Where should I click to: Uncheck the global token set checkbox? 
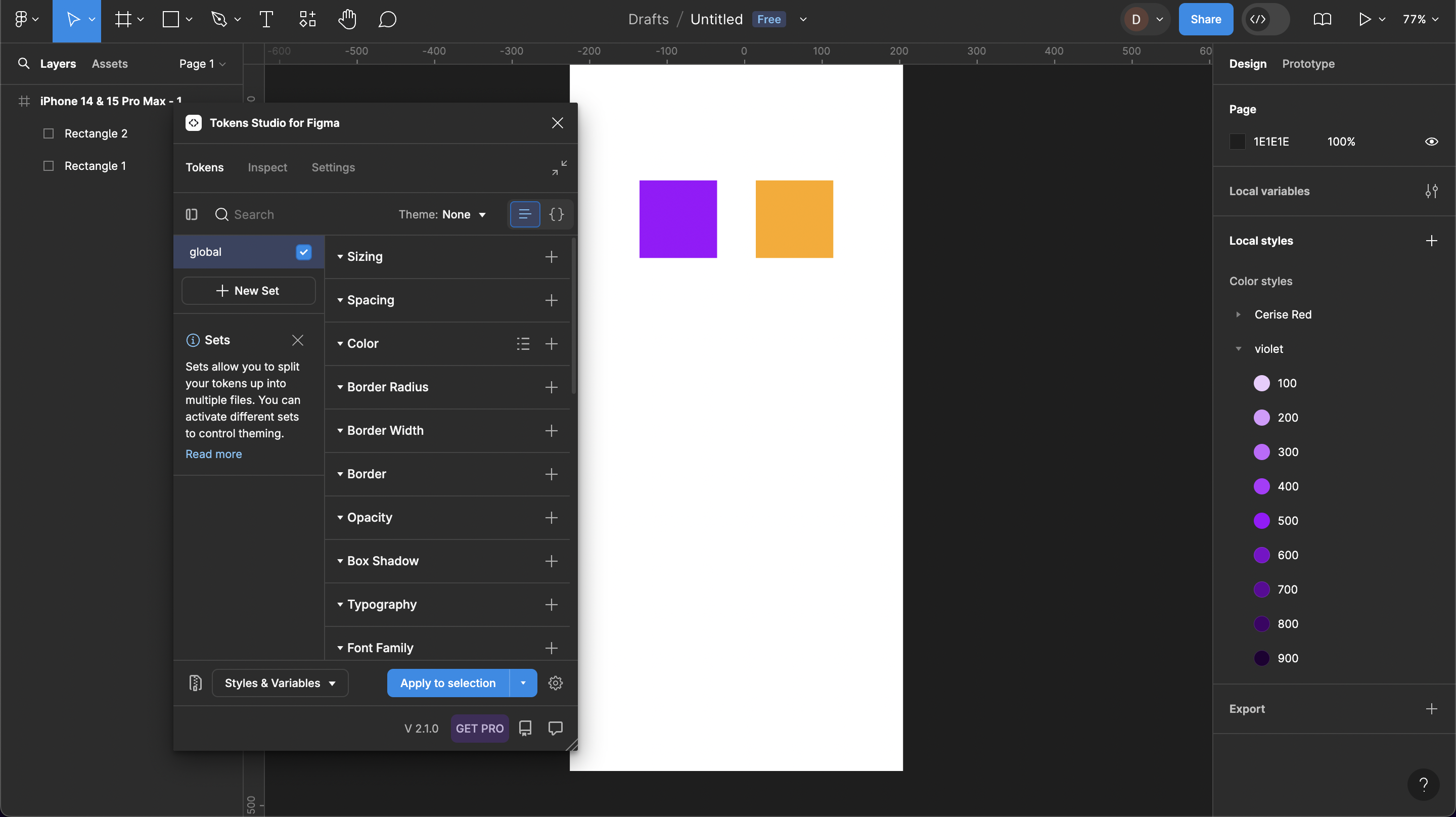click(x=303, y=252)
